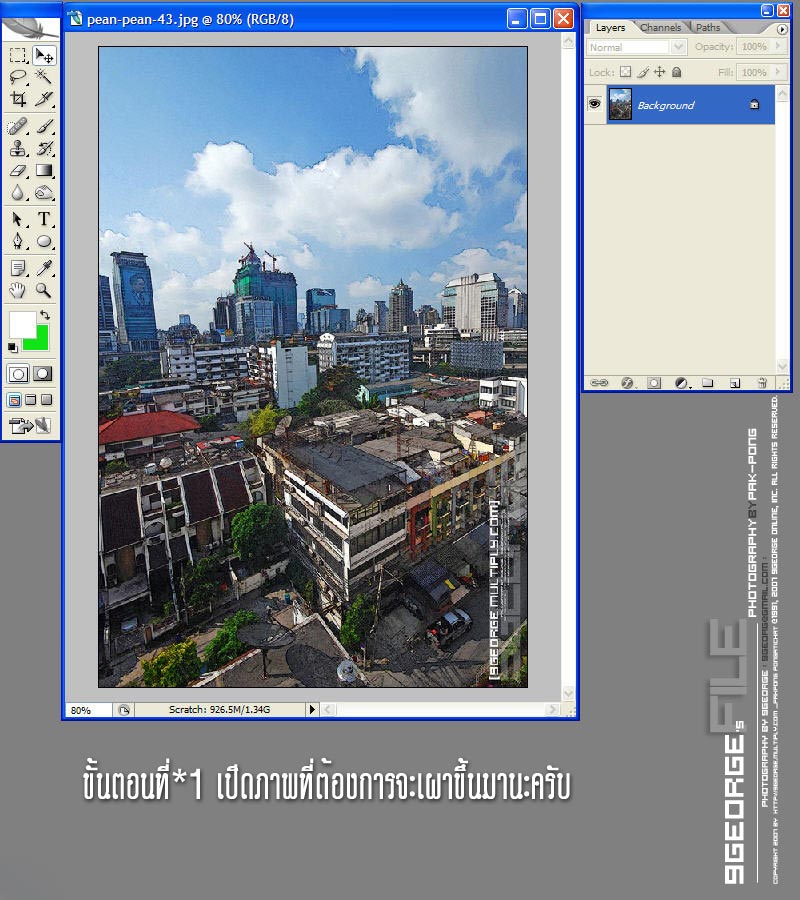Select the Type tool
The height and width of the screenshot is (900, 800).
tap(44, 219)
